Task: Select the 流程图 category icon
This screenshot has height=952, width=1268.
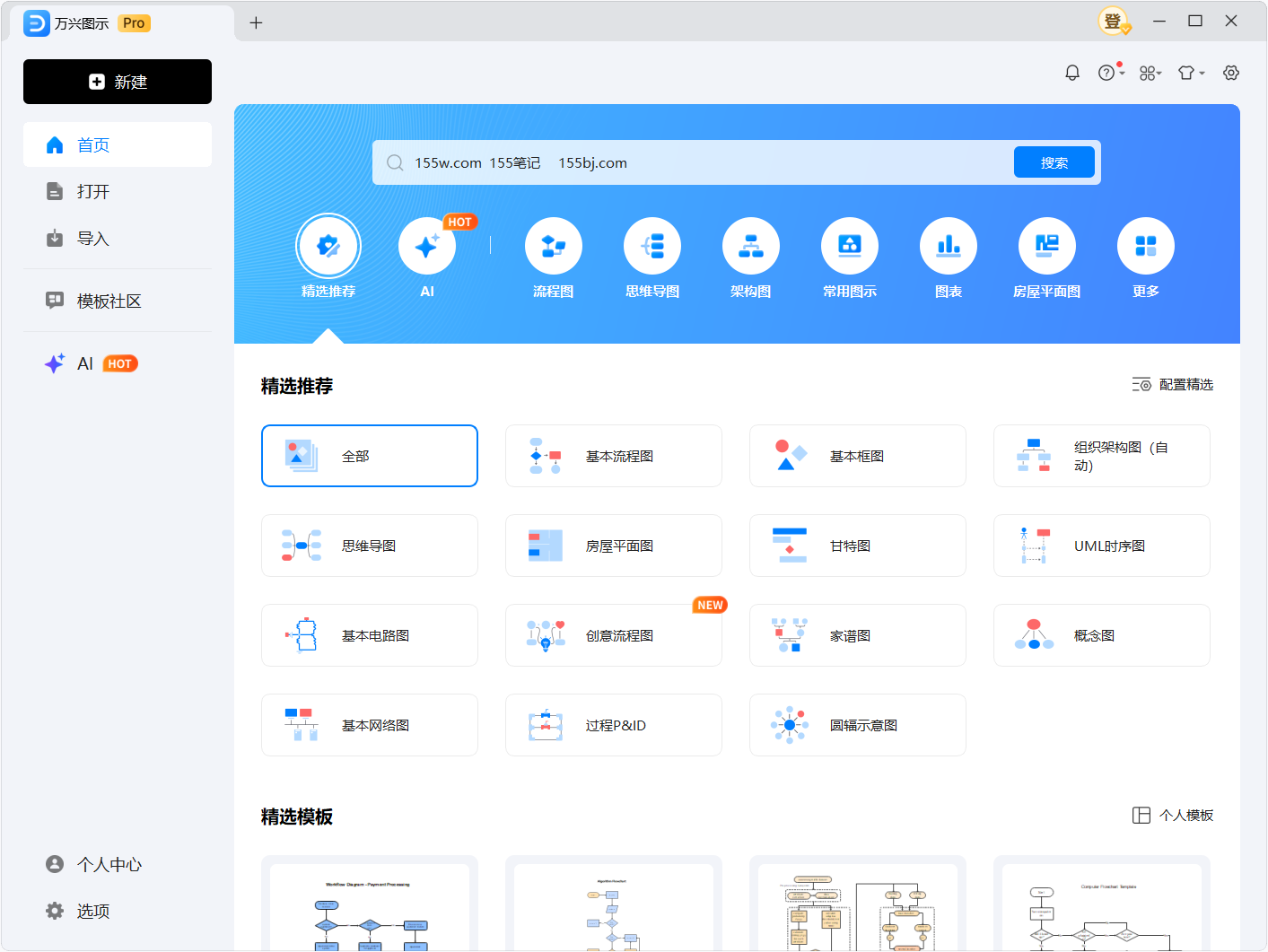Action: click(553, 246)
